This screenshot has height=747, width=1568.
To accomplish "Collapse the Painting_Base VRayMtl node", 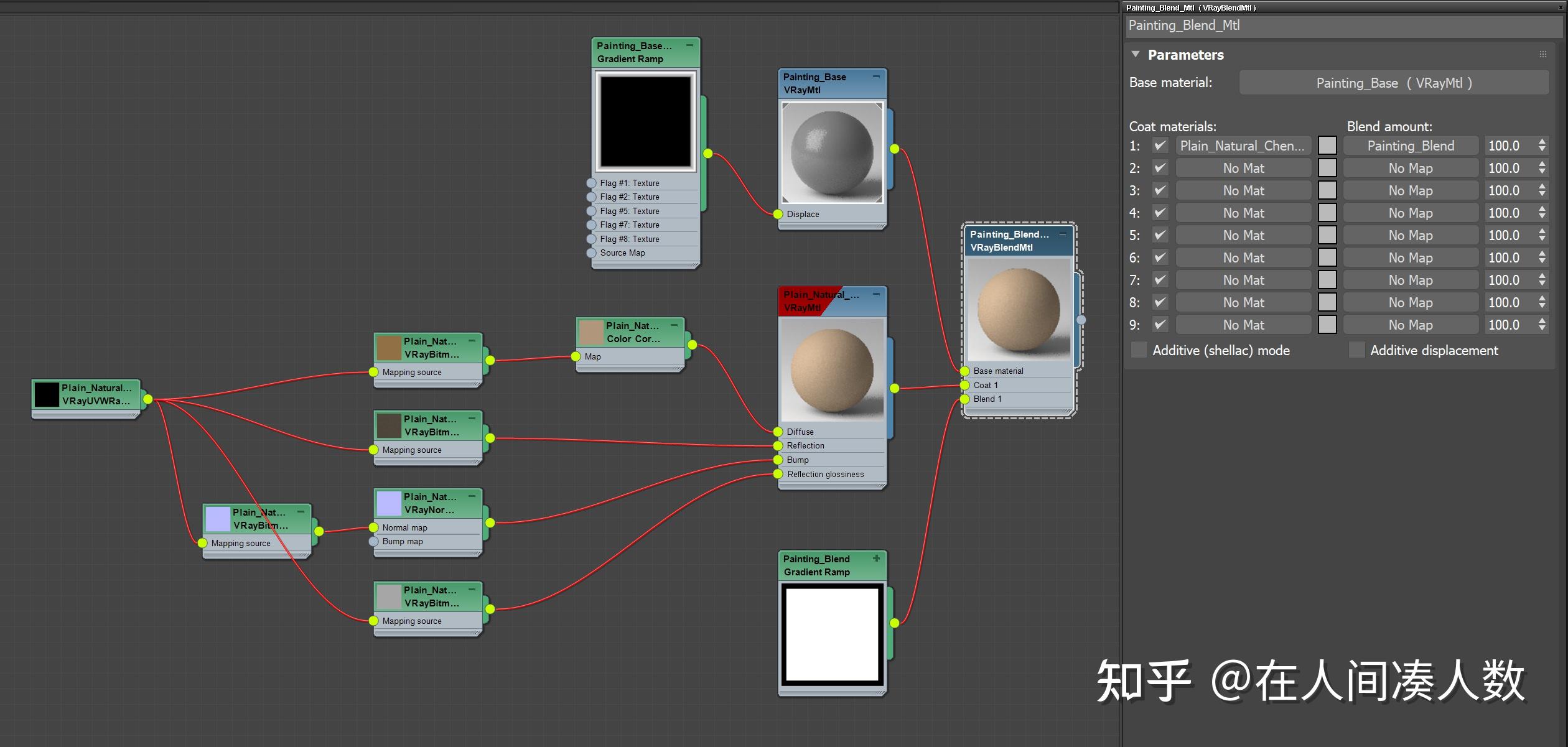I will point(876,77).
